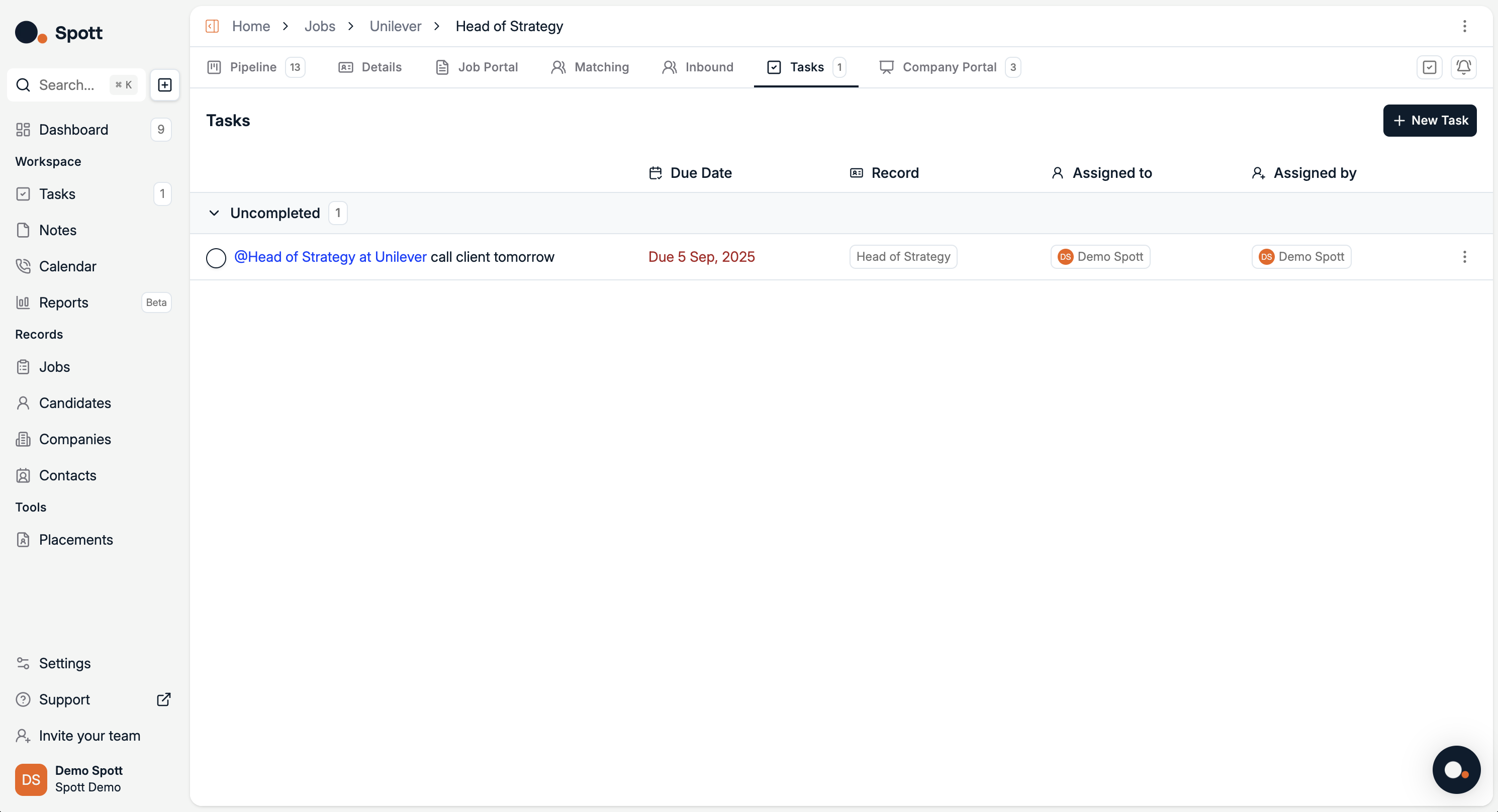Open Notes in the sidebar
The image size is (1498, 812).
93,230
